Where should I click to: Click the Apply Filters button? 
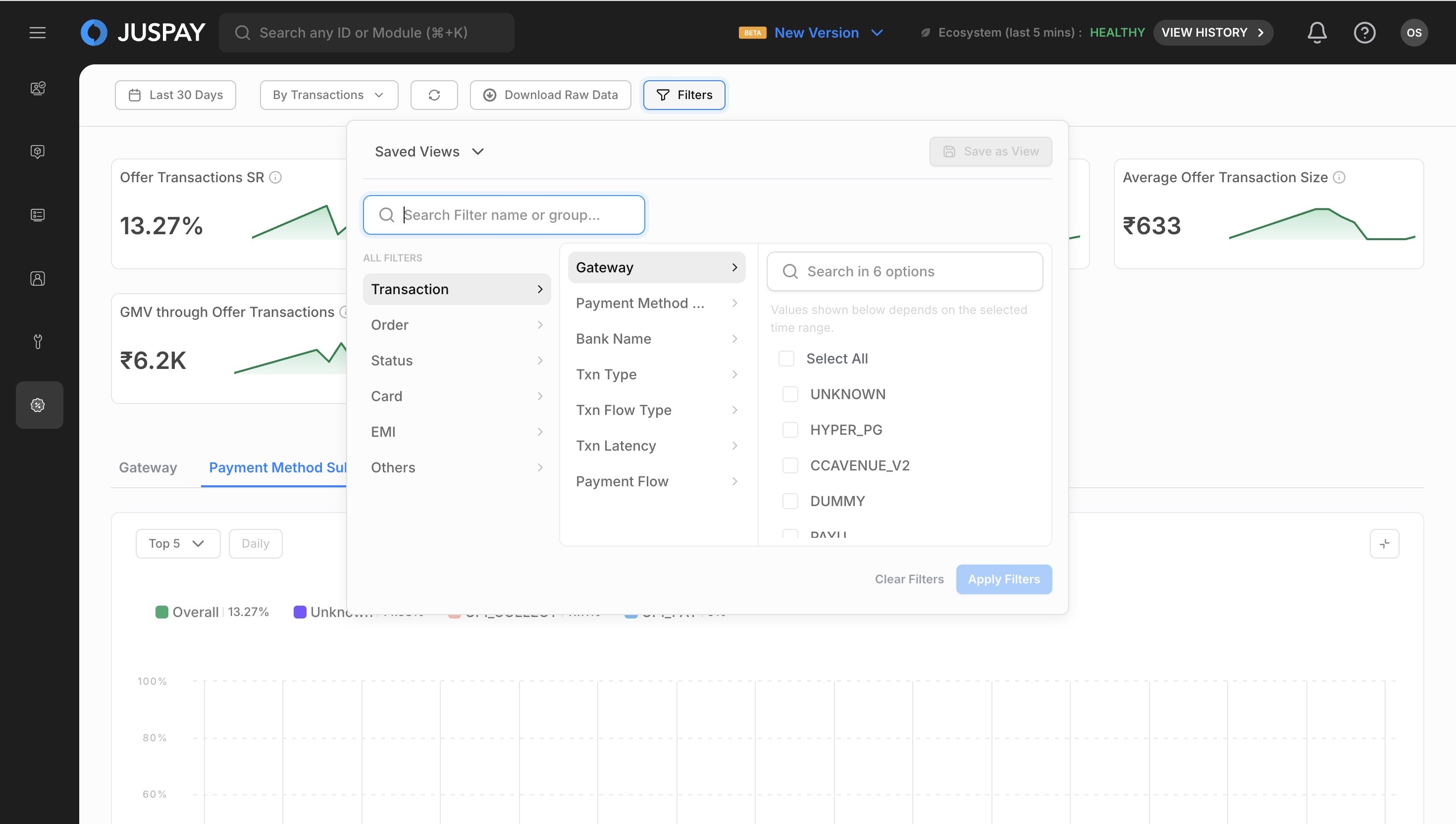click(1003, 579)
